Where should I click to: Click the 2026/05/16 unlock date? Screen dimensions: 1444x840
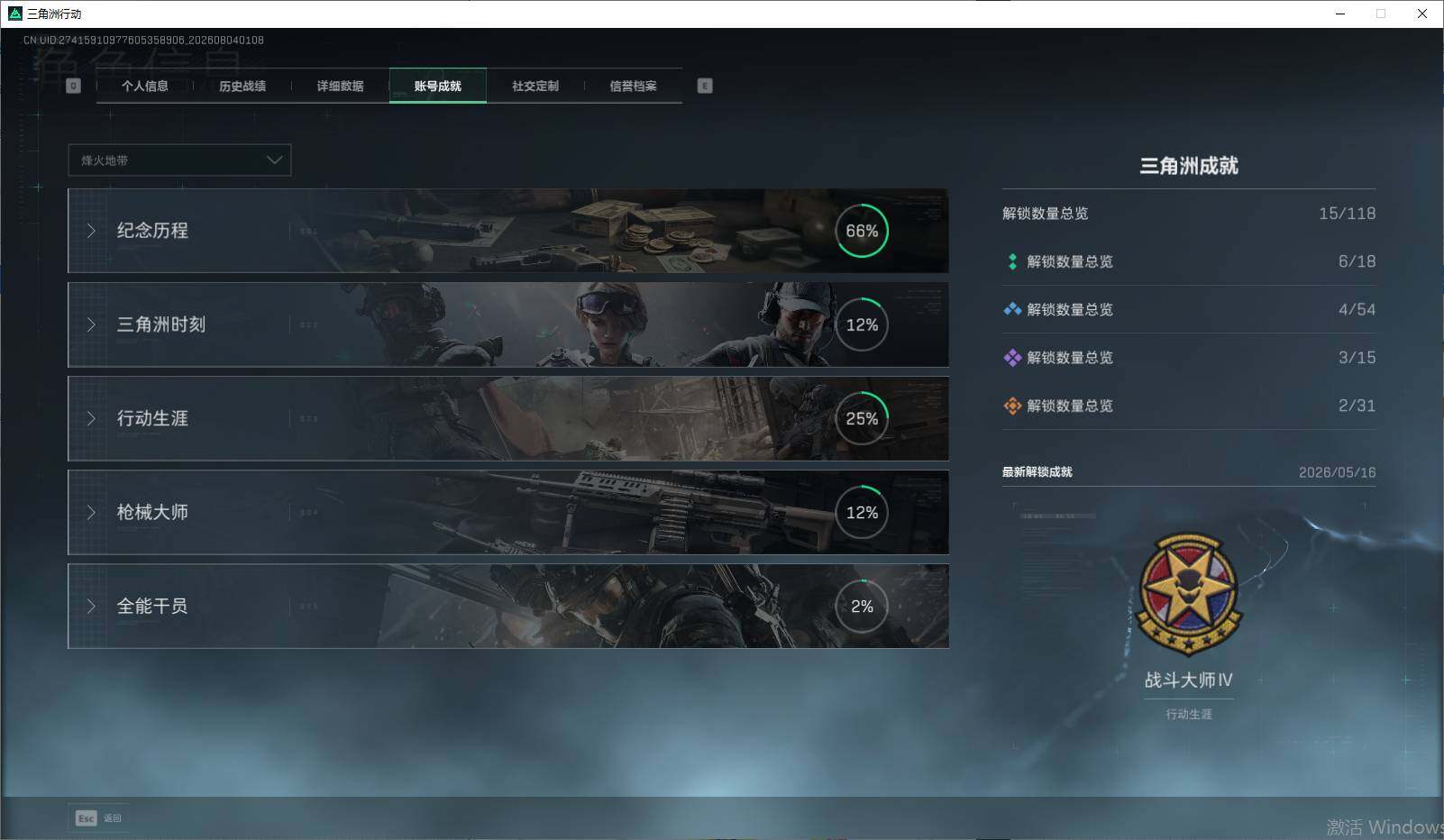click(1337, 472)
